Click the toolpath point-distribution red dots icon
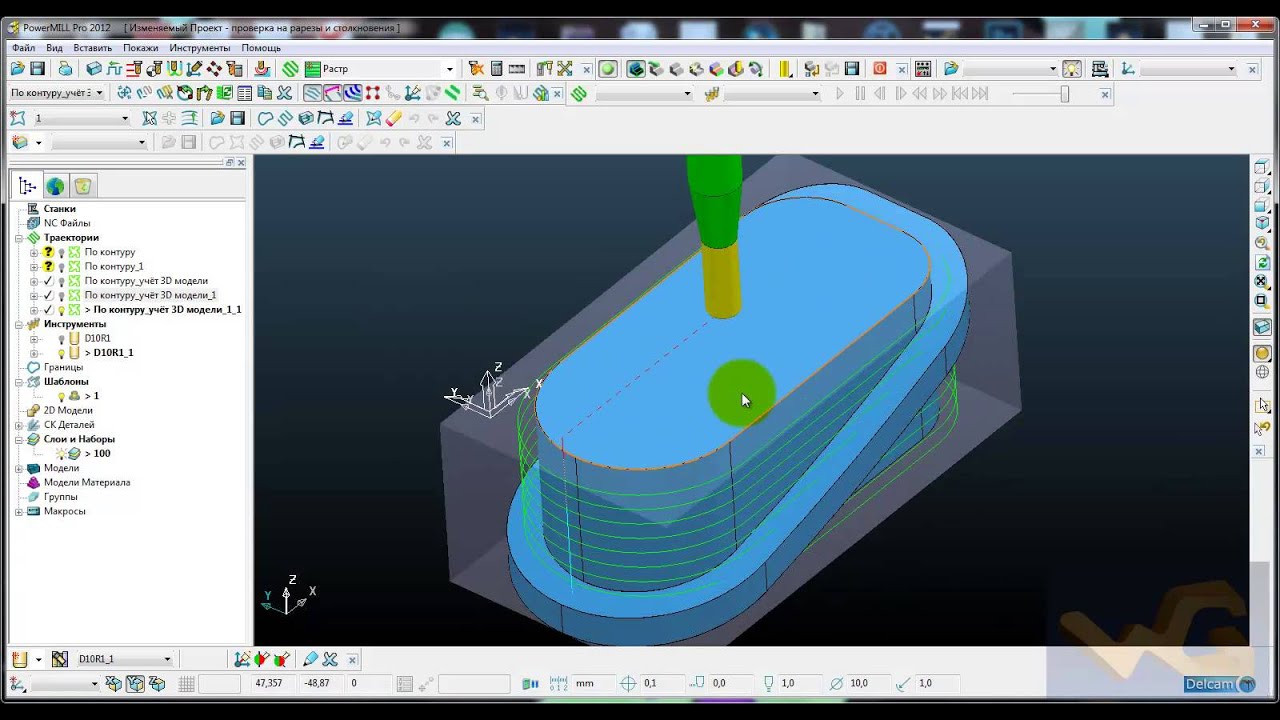The height and width of the screenshot is (720, 1280). tap(373, 93)
